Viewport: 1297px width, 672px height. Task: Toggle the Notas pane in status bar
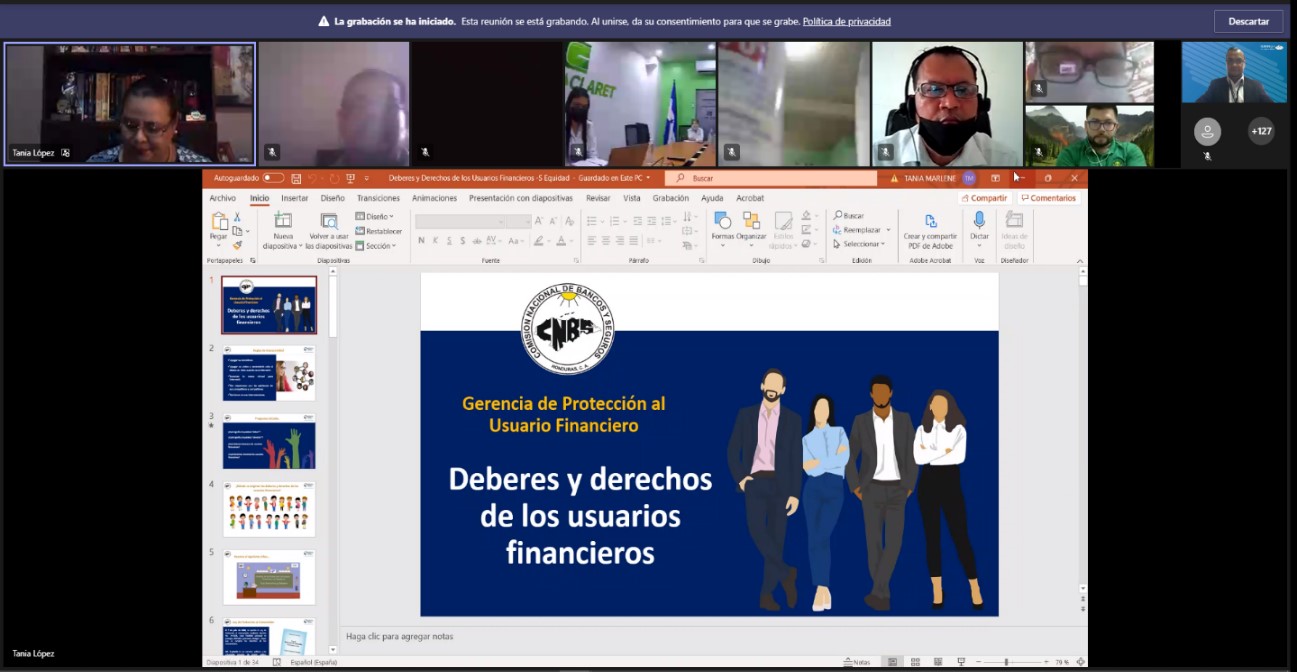856,662
